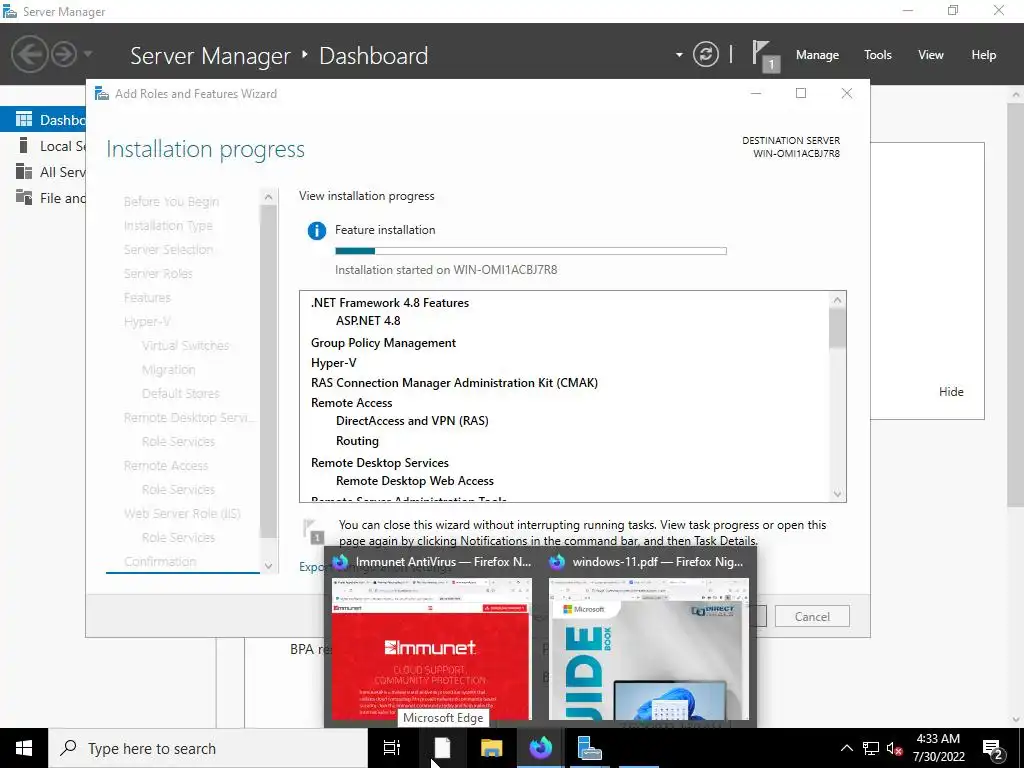Click the Firefox Nightly taskbar icon
This screenshot has width=1024, height=768.
click(541, 748)
